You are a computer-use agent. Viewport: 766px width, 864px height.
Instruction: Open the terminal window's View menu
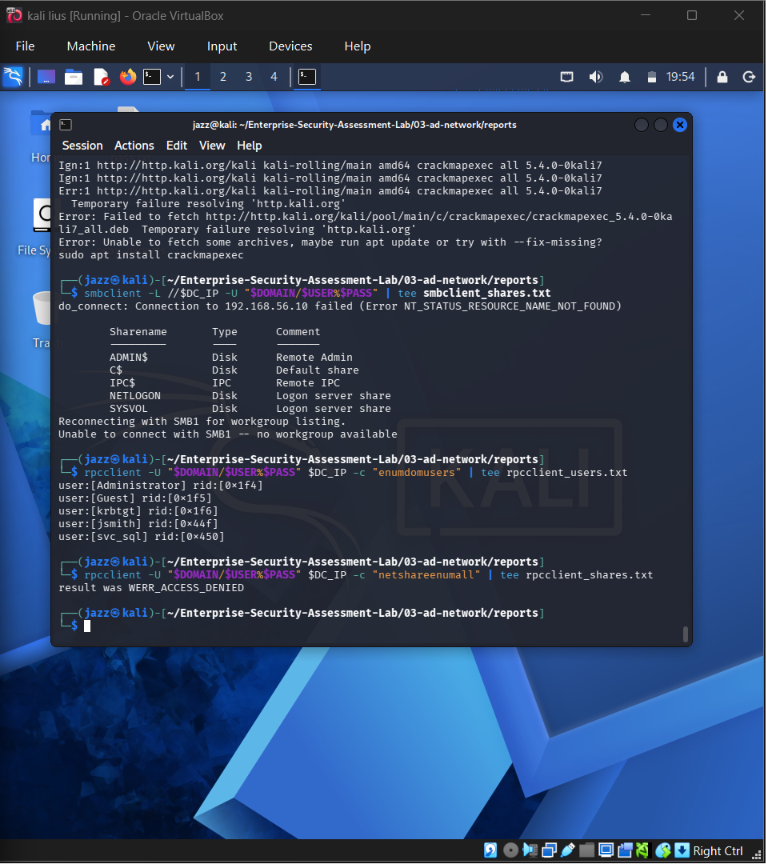coord(212,145)
